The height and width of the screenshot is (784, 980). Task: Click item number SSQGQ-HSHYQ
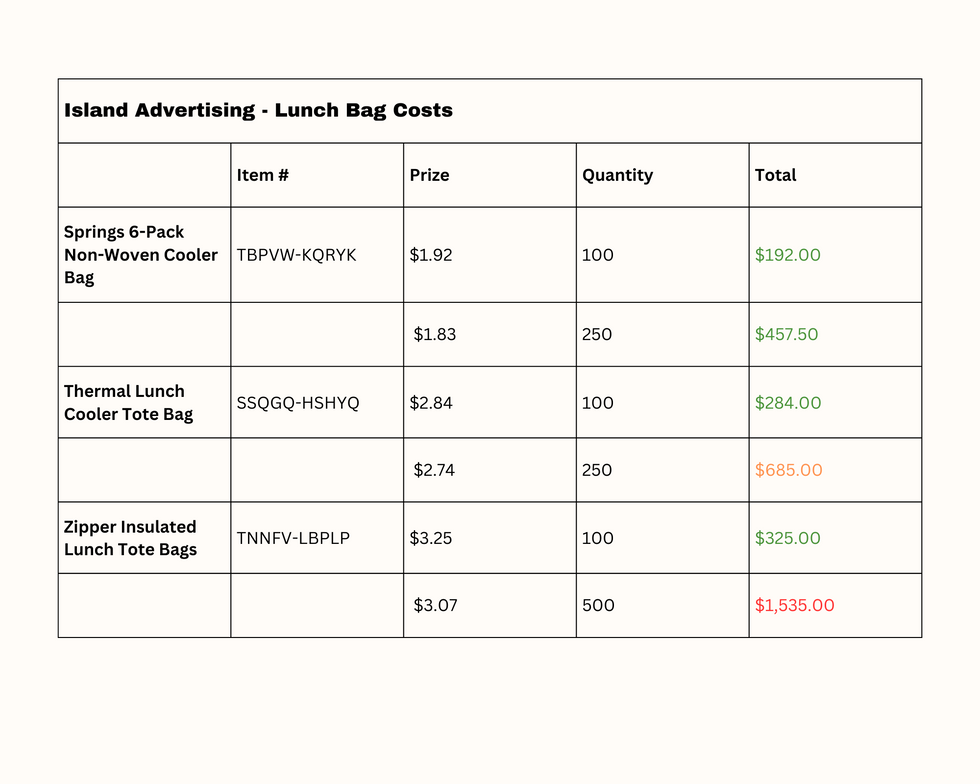coord(298,403)
